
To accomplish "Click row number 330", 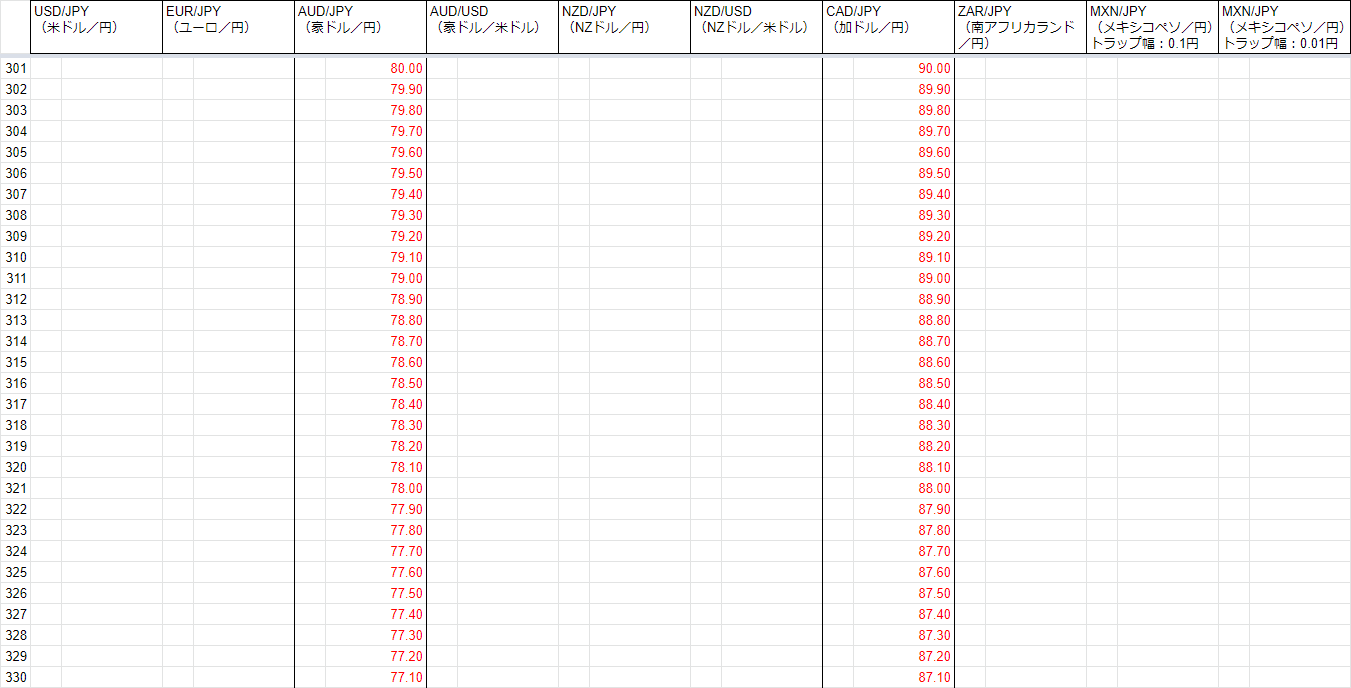I will point(15,677).
